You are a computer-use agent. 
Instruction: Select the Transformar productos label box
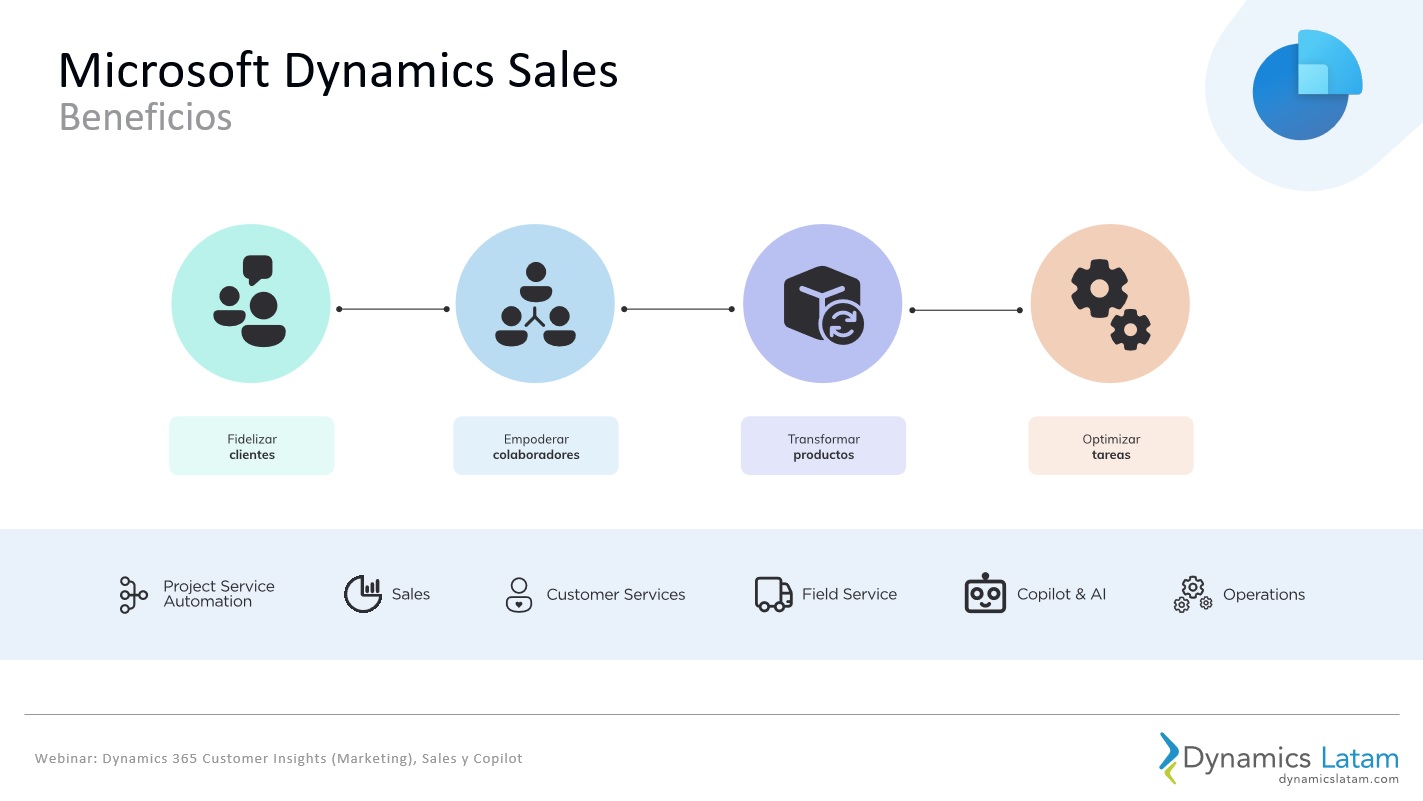click(x=823, y=446)
